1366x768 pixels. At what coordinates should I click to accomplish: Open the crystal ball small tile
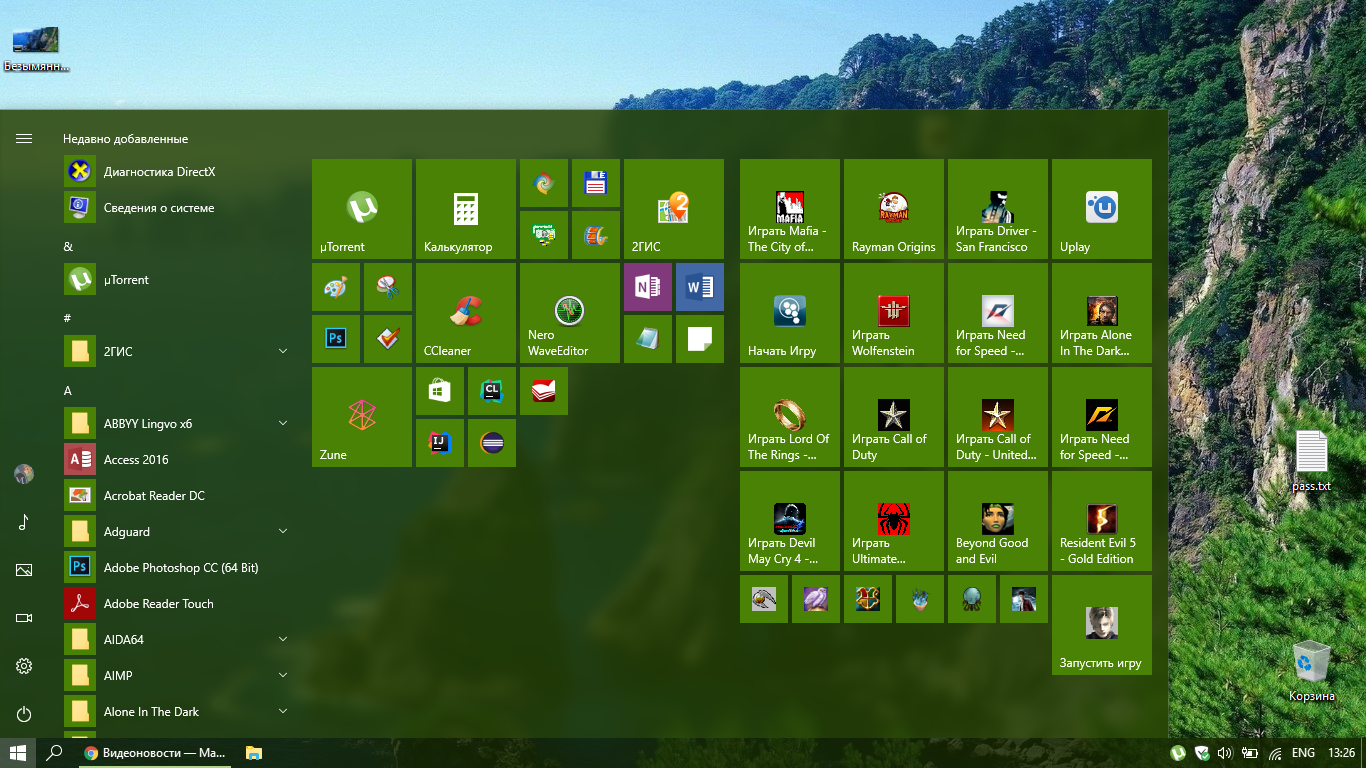tap(972, 599)
